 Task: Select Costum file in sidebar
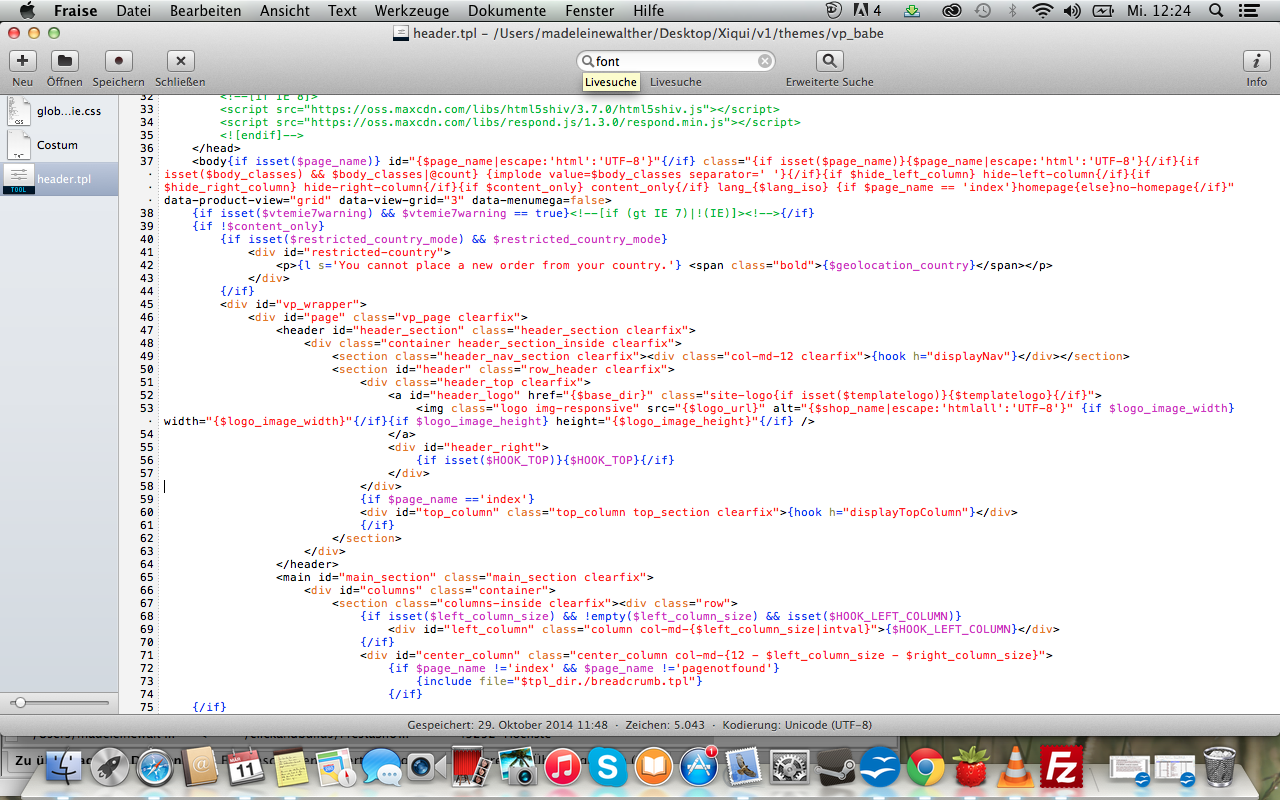(58, 144)
